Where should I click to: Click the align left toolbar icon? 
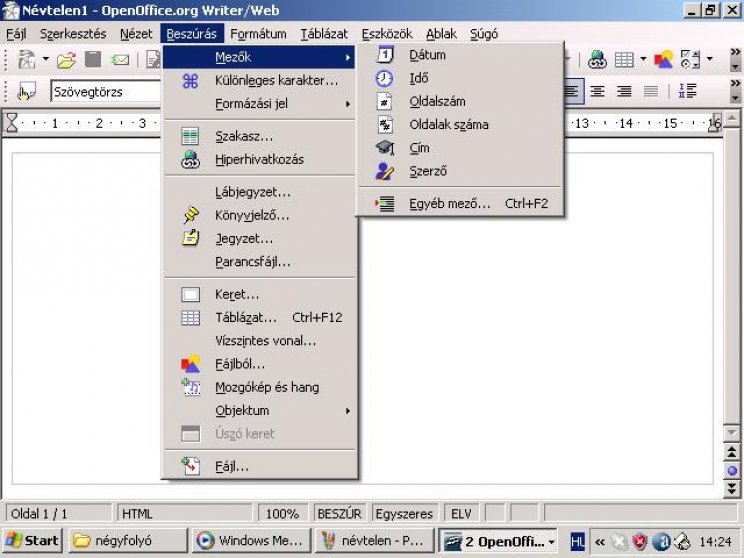click(x=571, y=91)
